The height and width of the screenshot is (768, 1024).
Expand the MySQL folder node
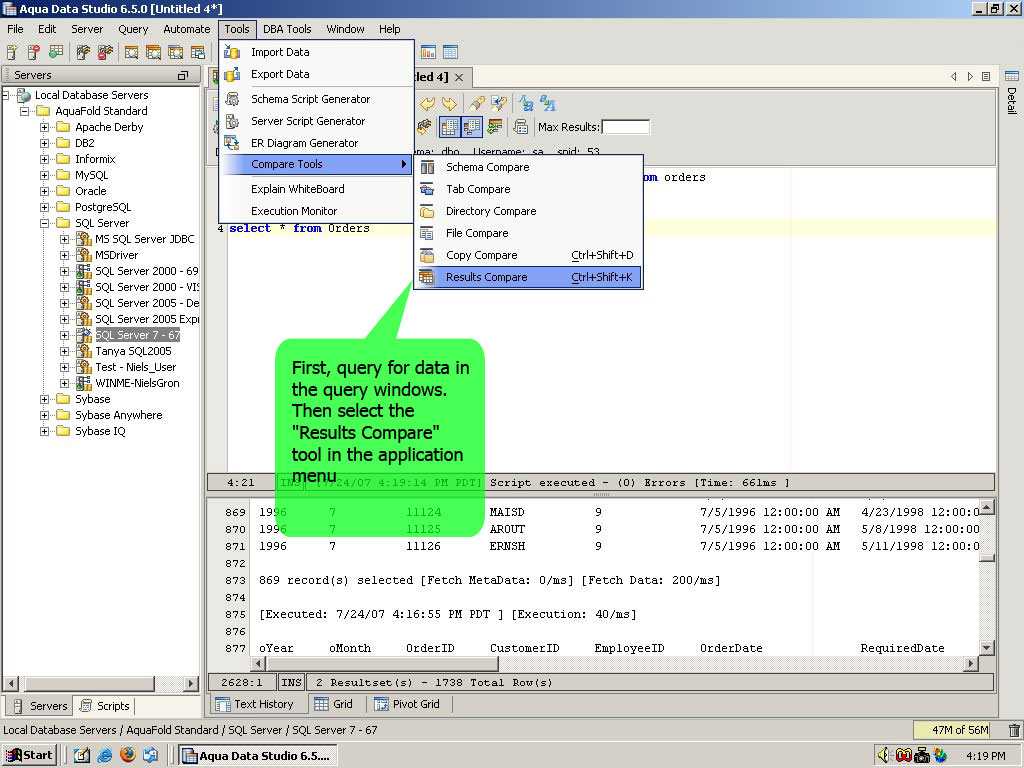click(44, 175)
